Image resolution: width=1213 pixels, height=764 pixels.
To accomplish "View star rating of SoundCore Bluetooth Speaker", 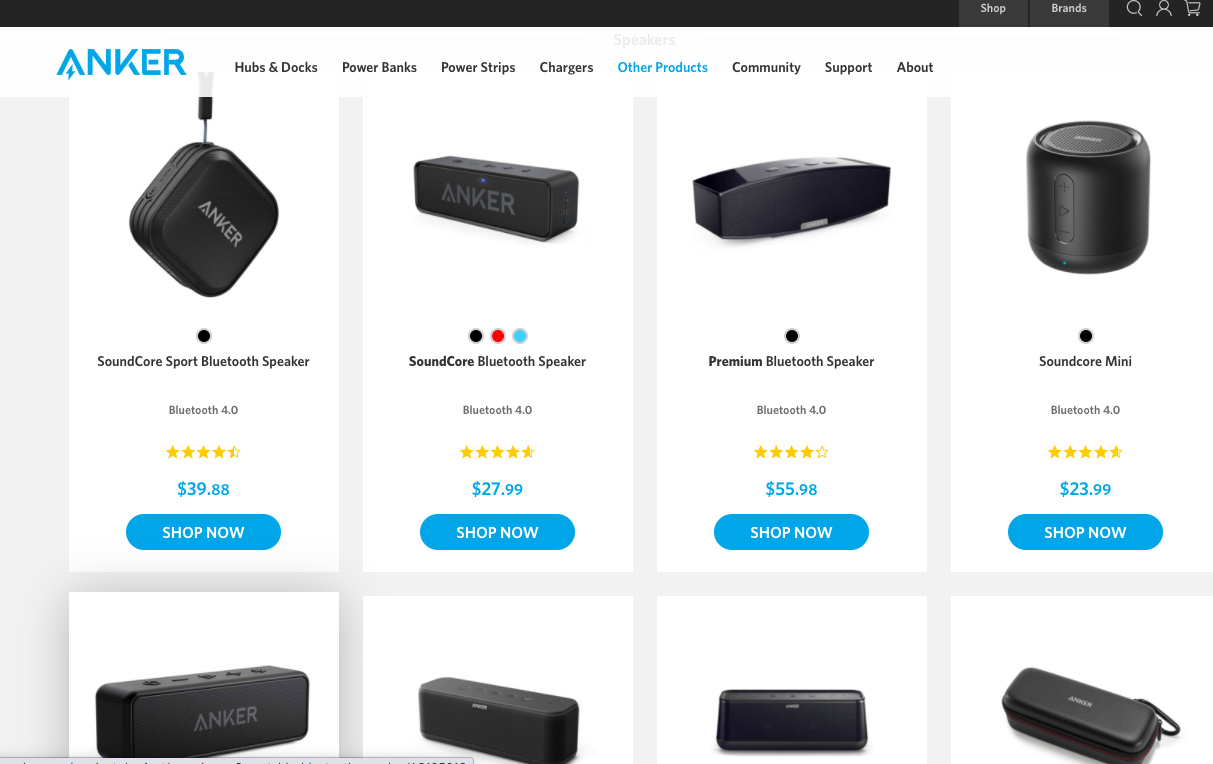I will click(x=497, y=452).
